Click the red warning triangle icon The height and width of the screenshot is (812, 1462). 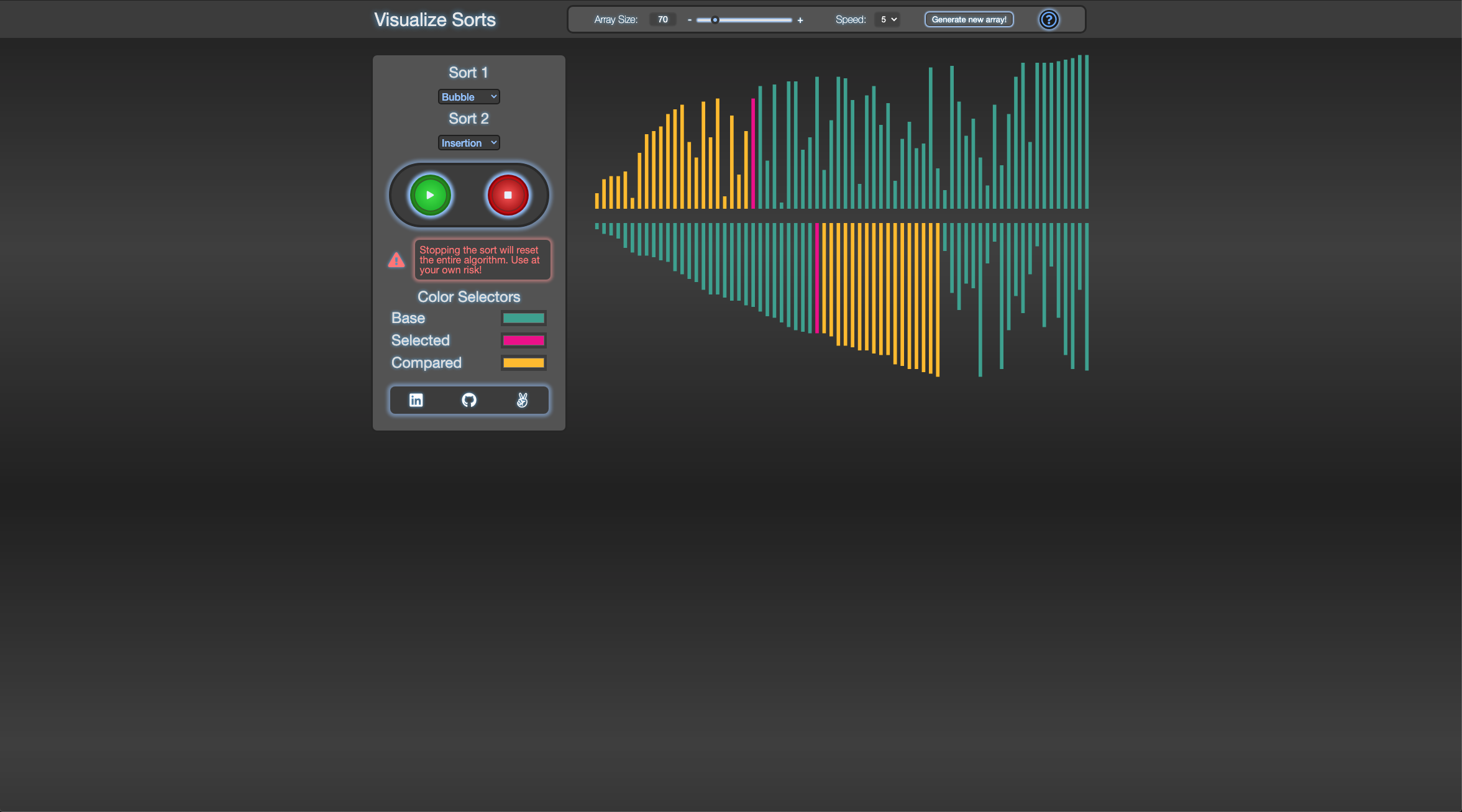(396, 260)
